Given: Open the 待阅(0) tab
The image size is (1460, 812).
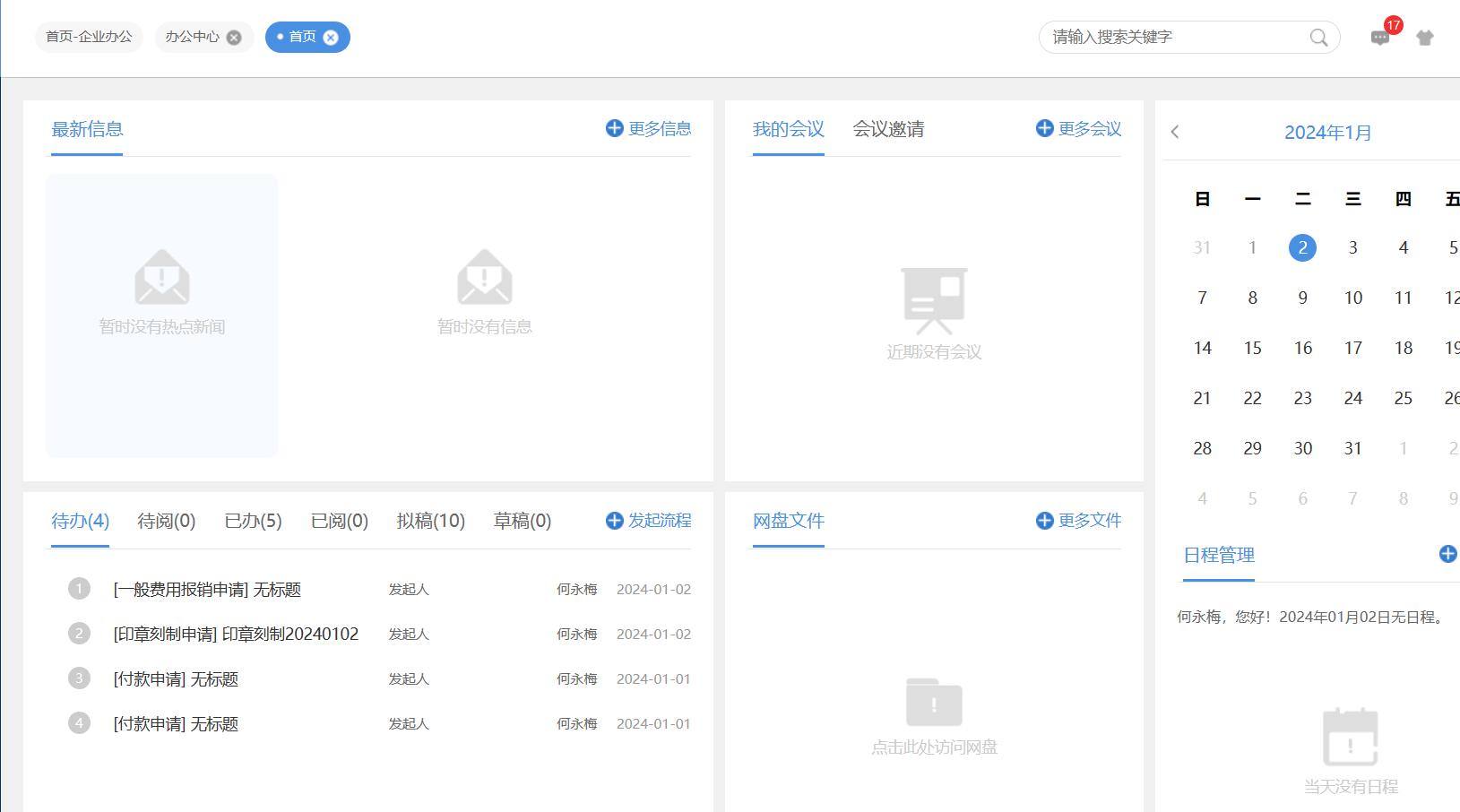Looking at the screenshot, I should click(x=166, y=521).
